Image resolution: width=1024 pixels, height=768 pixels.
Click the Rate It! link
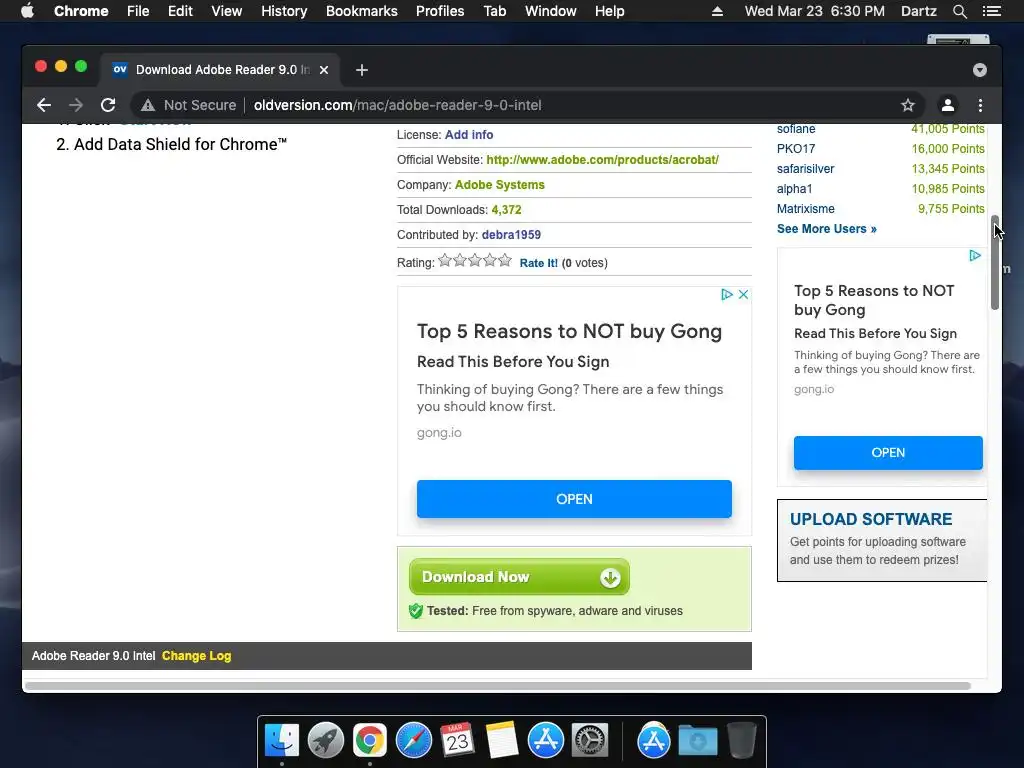[539, 263]
